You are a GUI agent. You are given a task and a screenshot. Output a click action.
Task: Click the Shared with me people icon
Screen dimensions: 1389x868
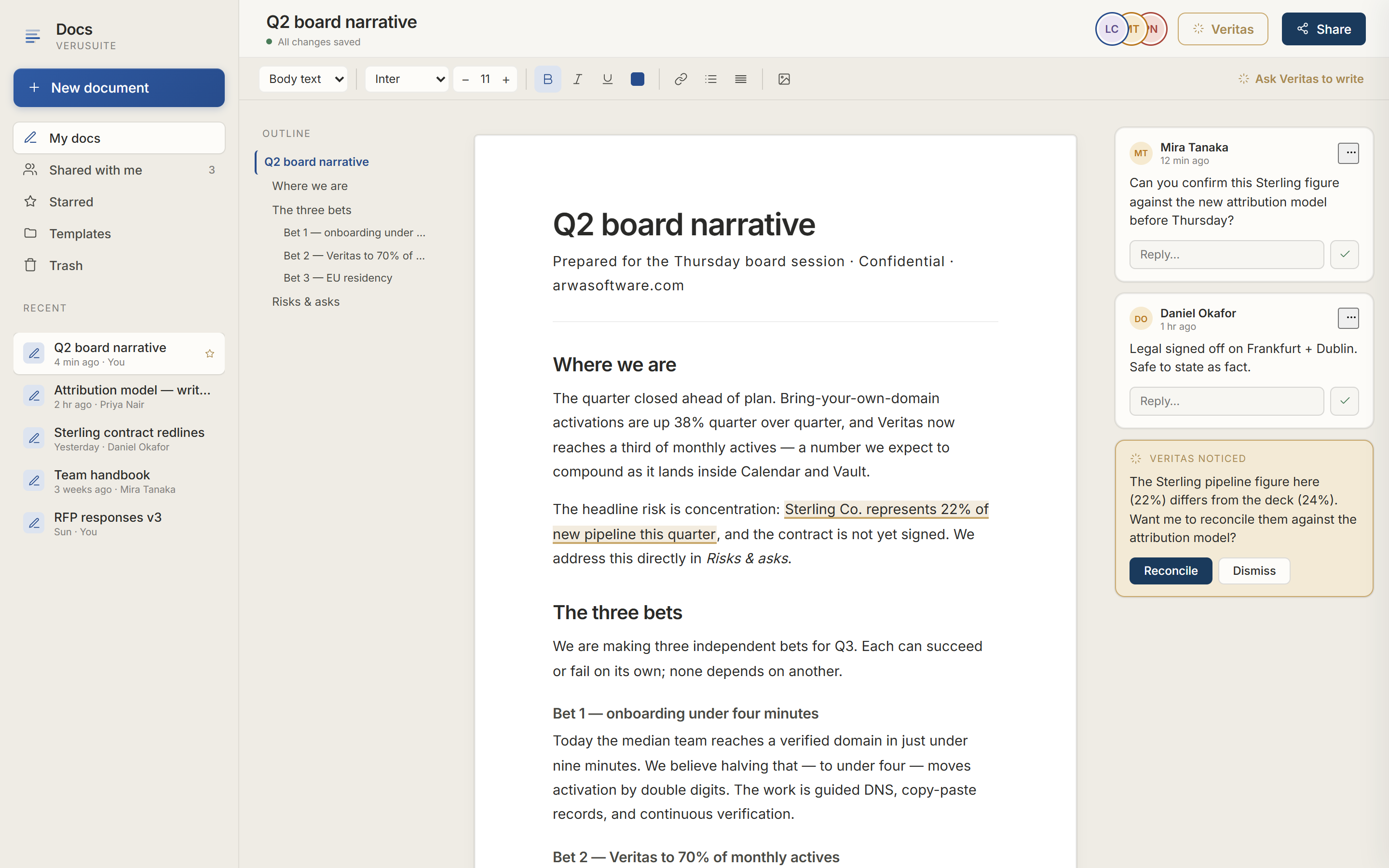point(30,169)
